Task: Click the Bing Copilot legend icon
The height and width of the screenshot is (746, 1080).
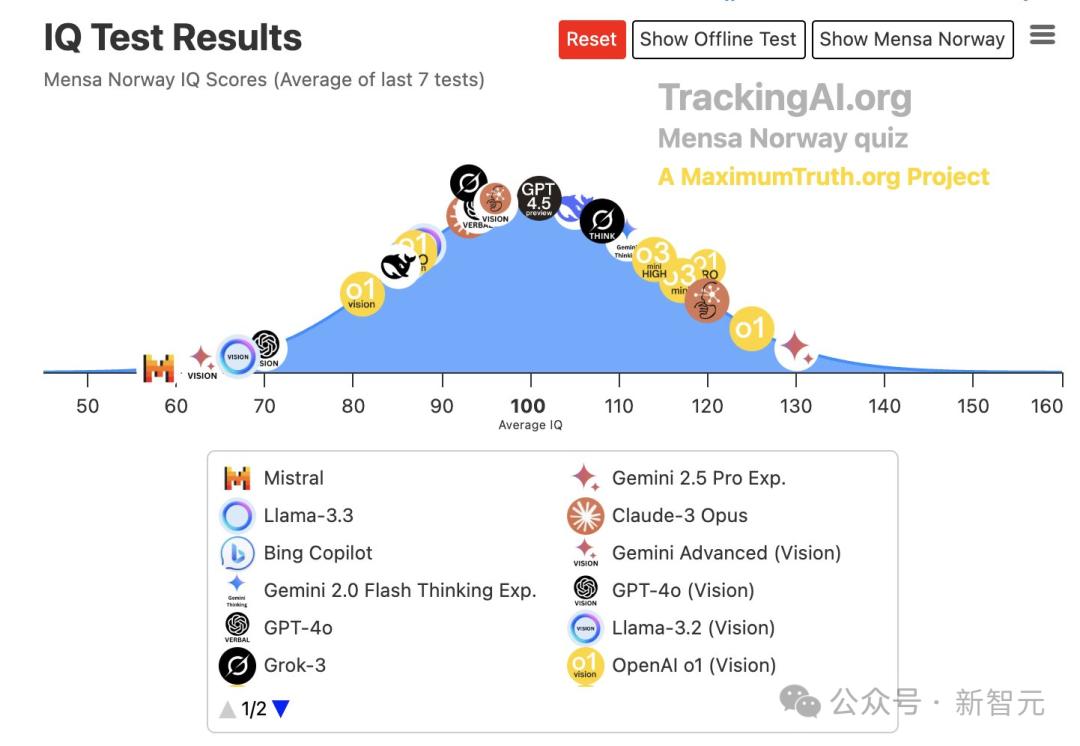Action: coord(237,553)
